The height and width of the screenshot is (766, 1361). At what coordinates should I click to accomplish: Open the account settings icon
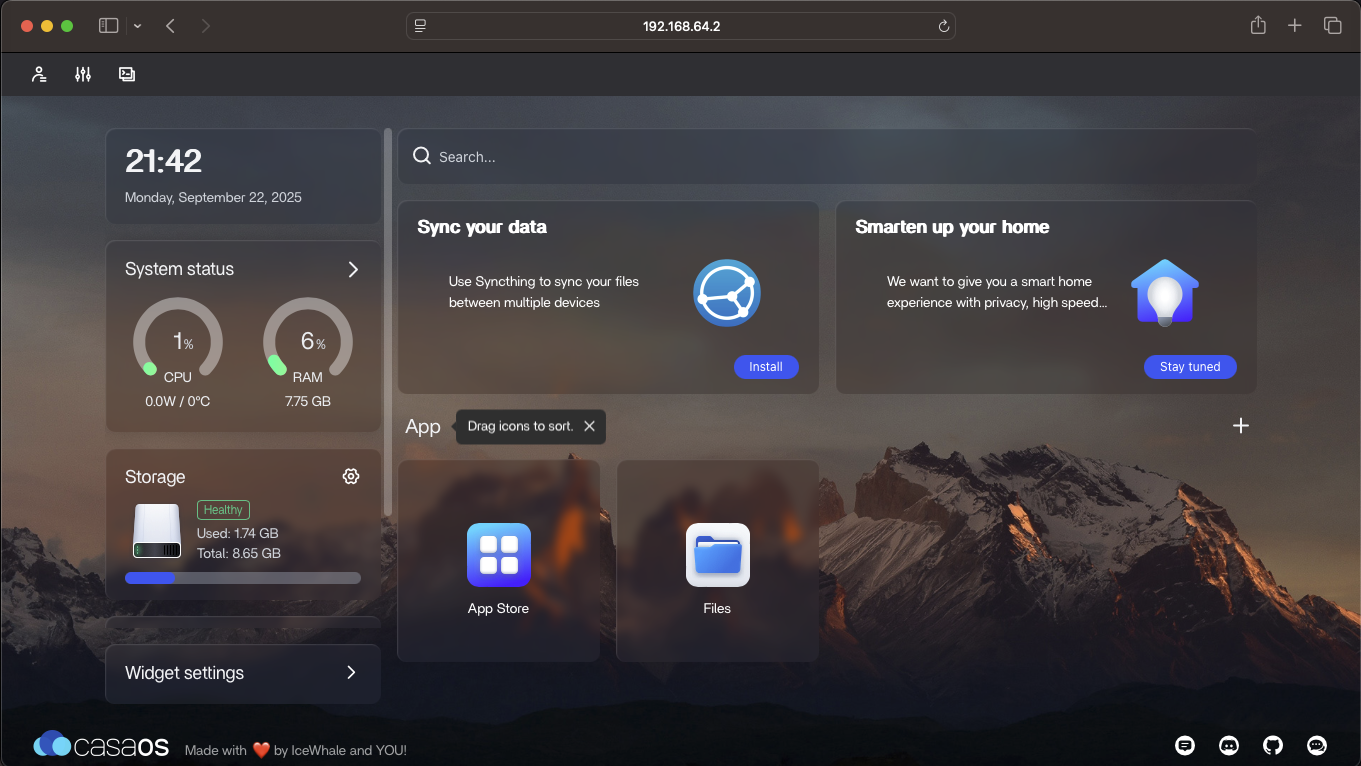[x=39, y=74]
